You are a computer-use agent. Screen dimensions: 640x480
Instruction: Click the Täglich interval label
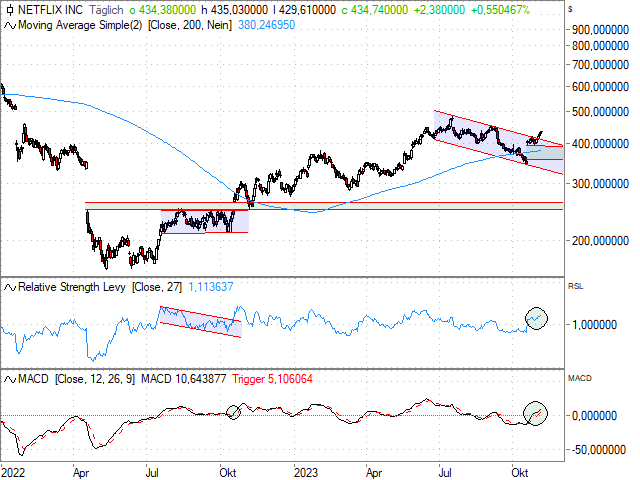click(x=106, y=9)
